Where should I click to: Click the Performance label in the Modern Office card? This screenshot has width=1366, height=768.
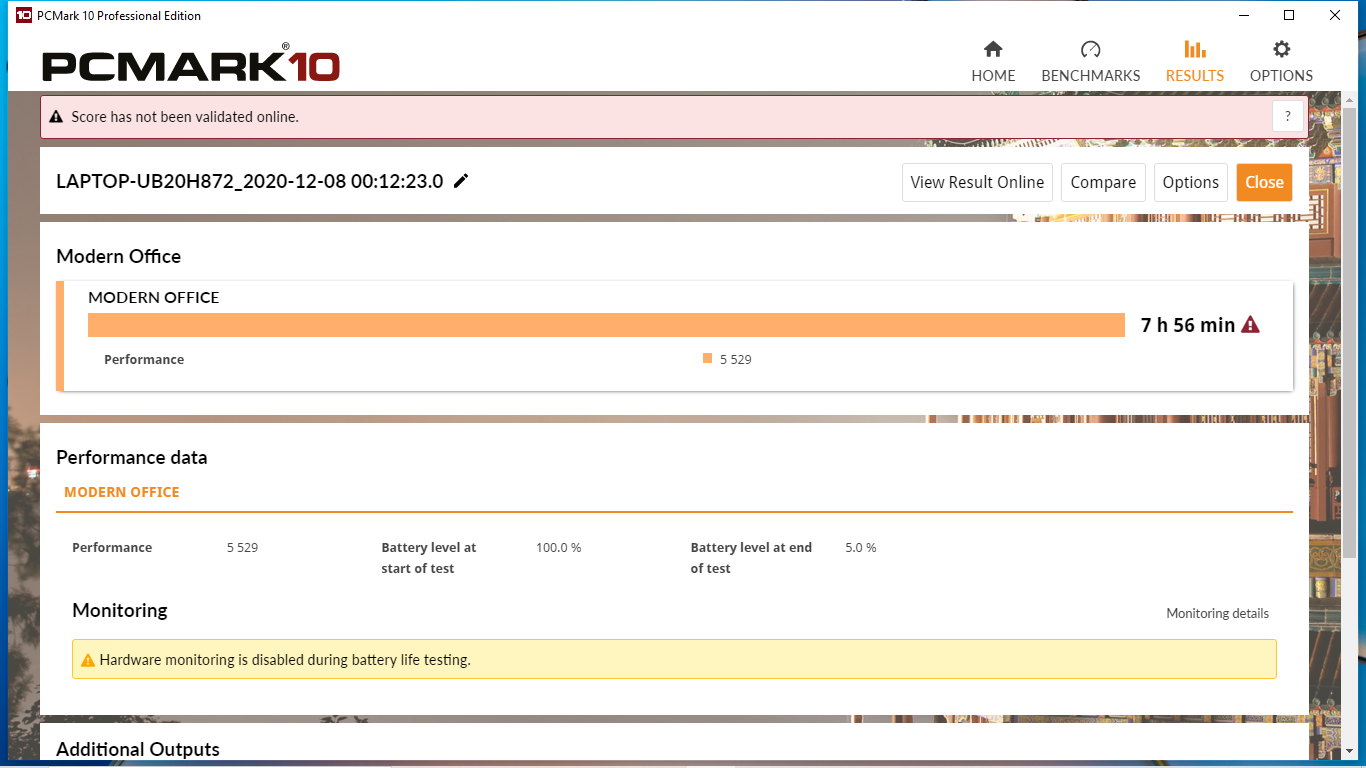point(144,359)
